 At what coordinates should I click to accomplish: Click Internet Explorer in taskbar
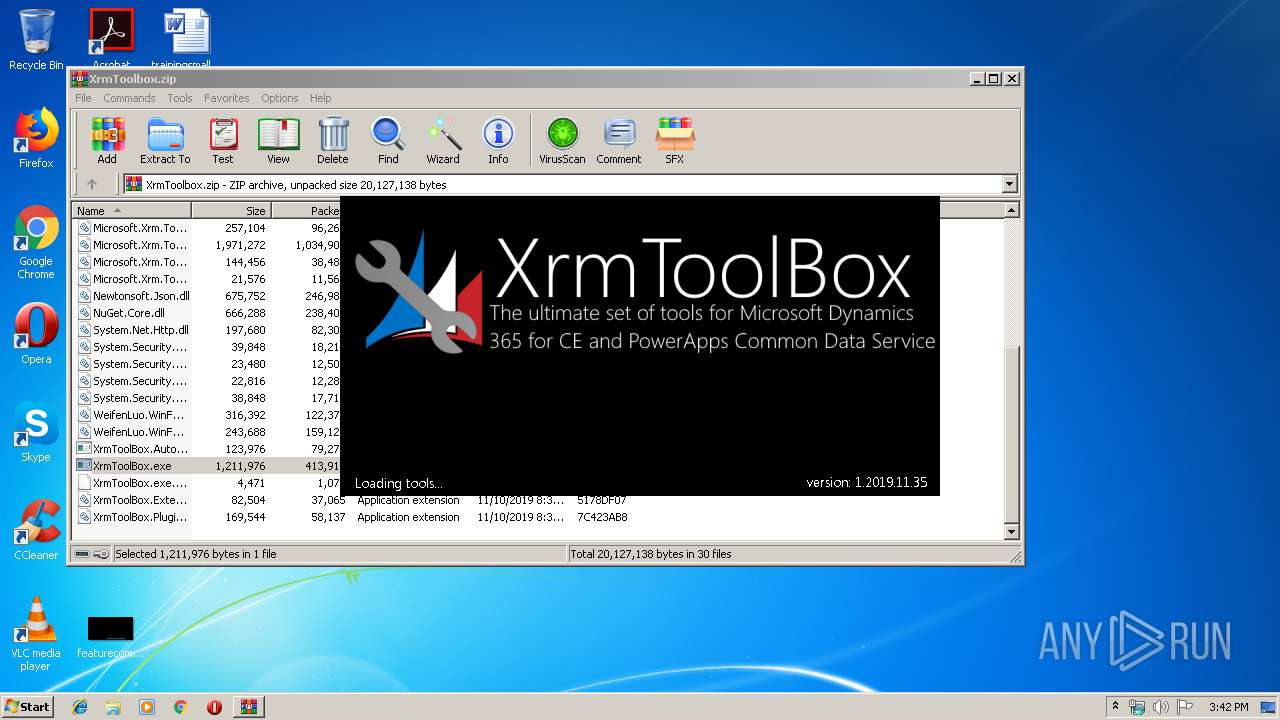80,707
